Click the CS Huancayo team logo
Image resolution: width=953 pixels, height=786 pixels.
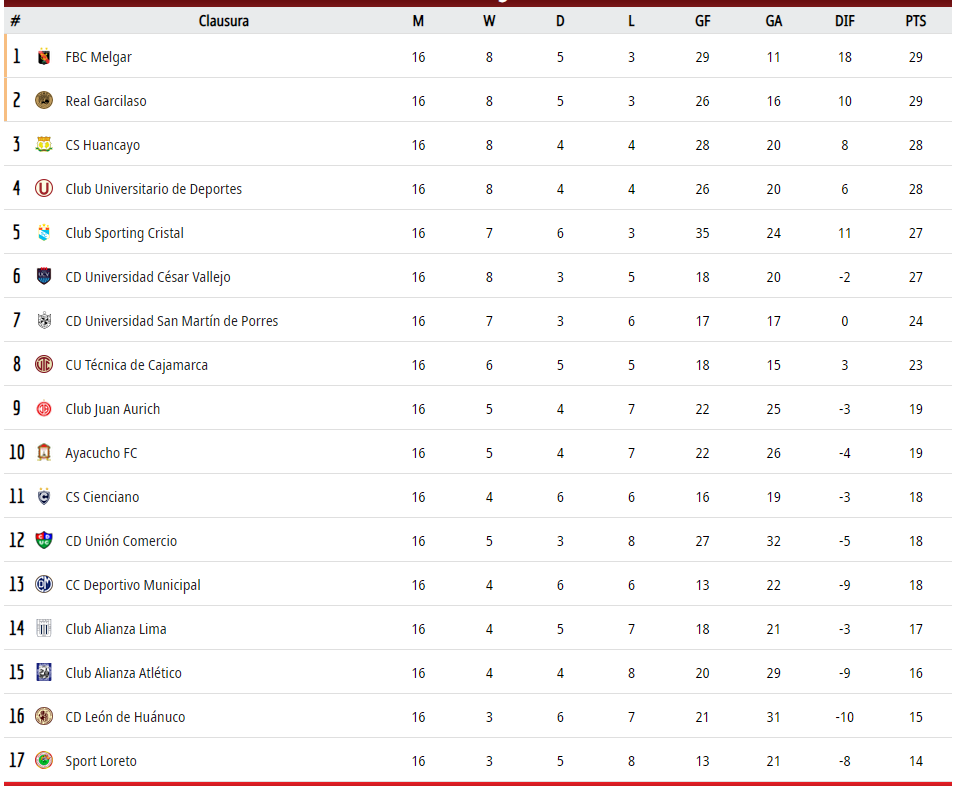(44, 145)
